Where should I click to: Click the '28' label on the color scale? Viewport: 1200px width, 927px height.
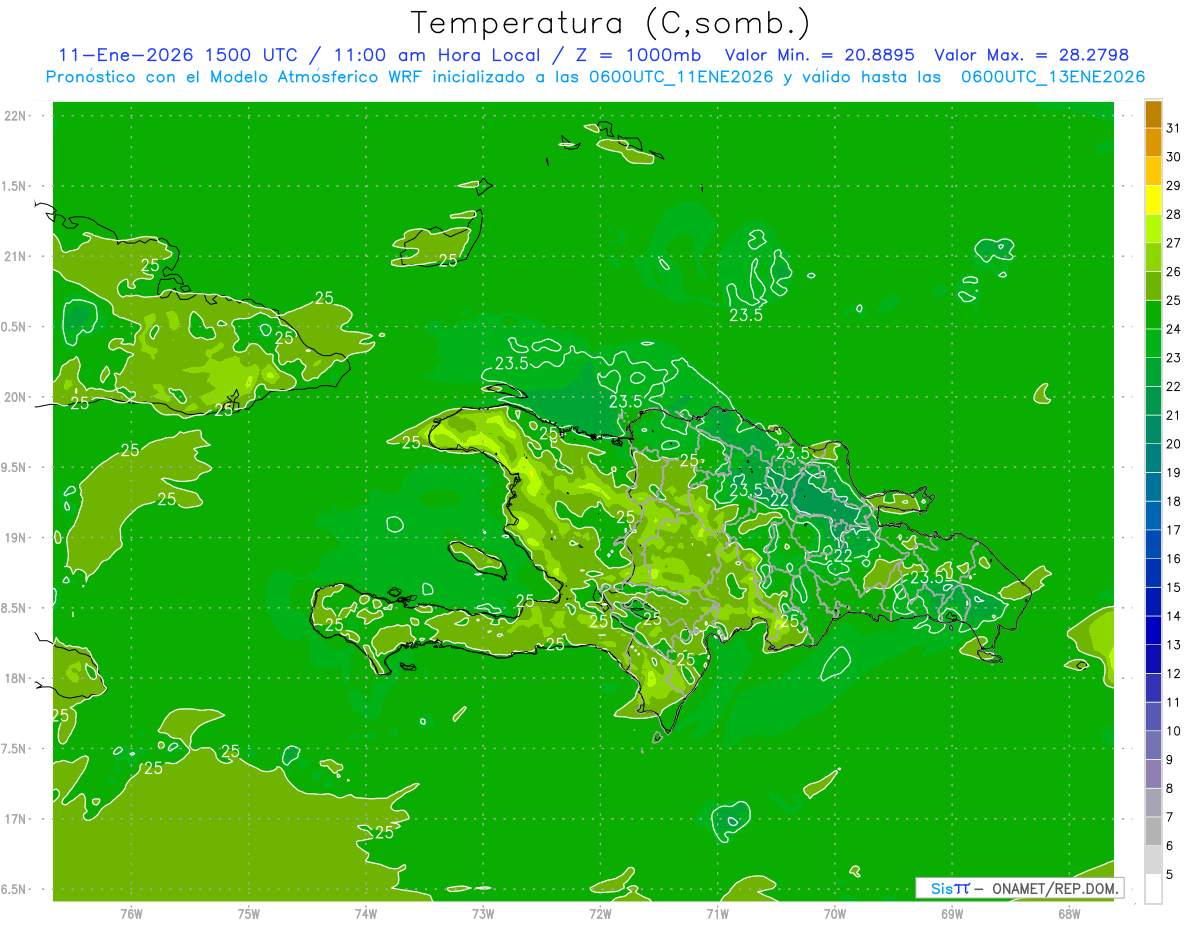point(1173,214)
